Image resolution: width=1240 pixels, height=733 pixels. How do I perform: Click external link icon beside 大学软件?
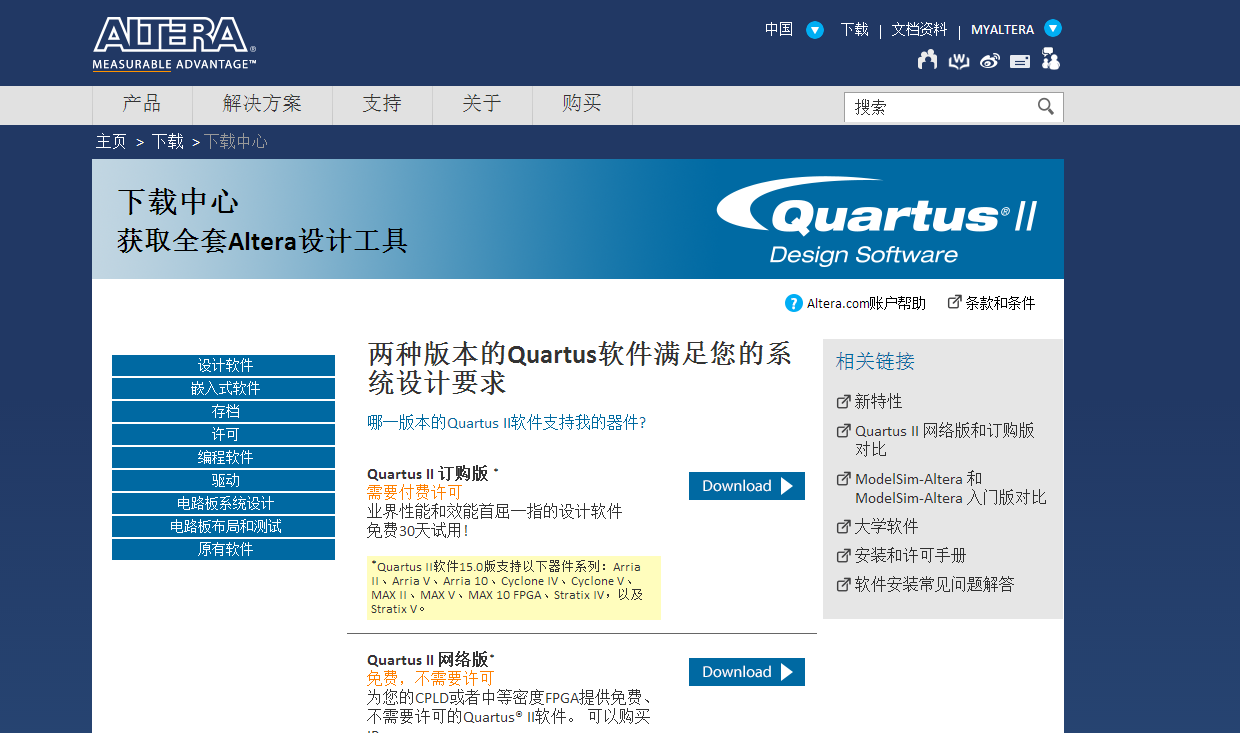point(843,526)
